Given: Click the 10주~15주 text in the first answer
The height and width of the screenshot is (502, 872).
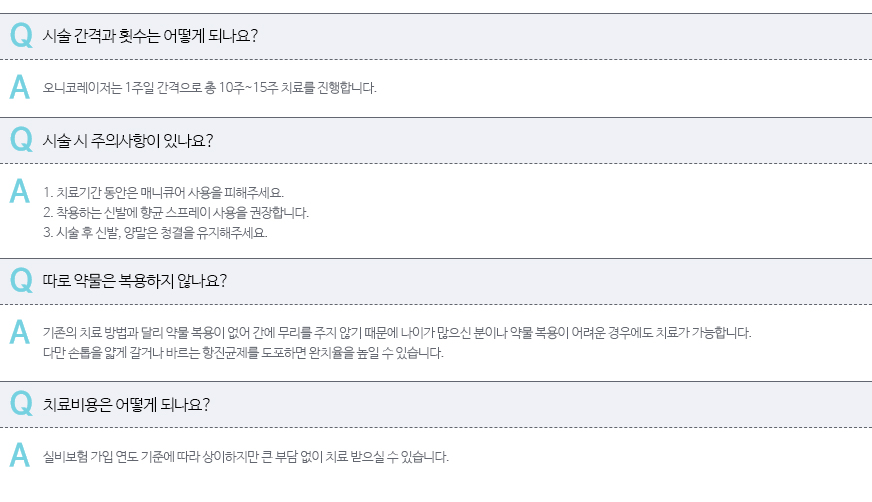Looking at the screenshot, I should click(x=248, y=88).
